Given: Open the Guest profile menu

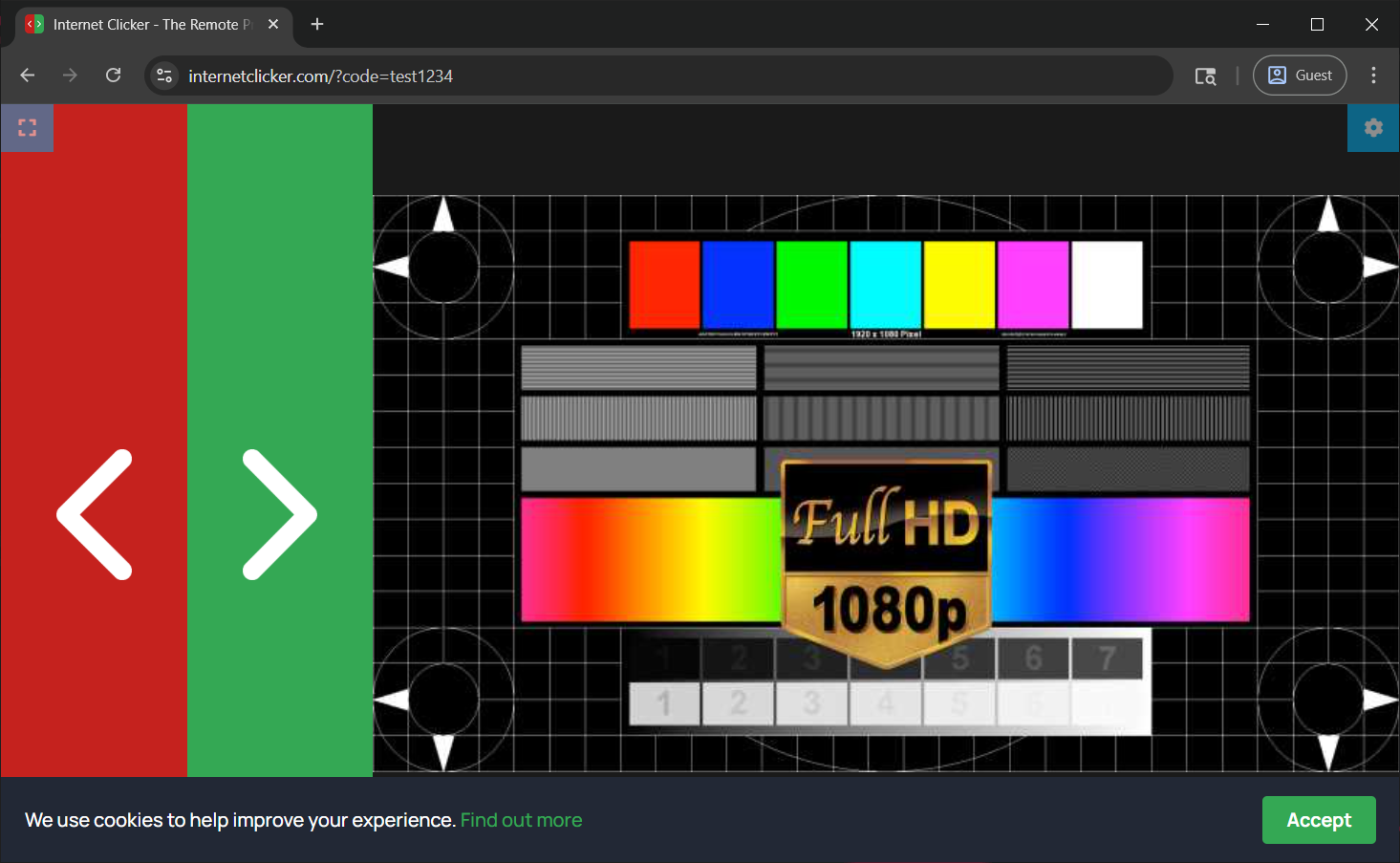Looking at the screenshot, I should coord(1300,76).
